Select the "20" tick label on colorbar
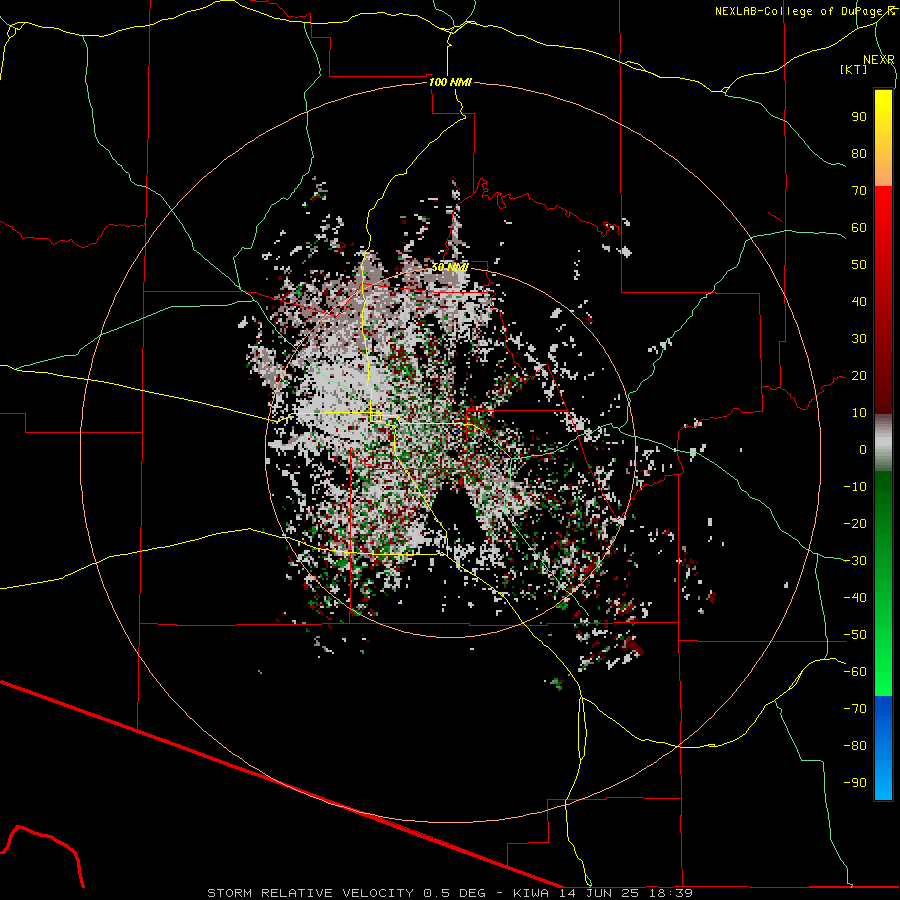 859,376
